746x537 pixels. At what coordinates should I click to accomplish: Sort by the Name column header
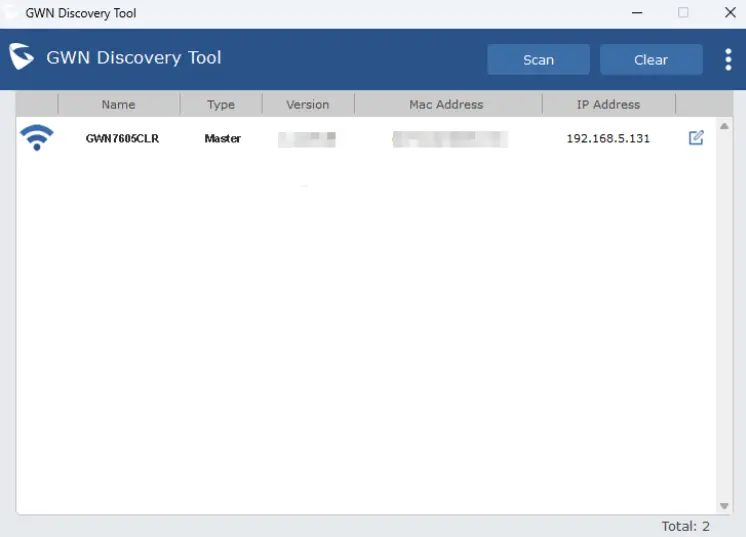(118, 105)
